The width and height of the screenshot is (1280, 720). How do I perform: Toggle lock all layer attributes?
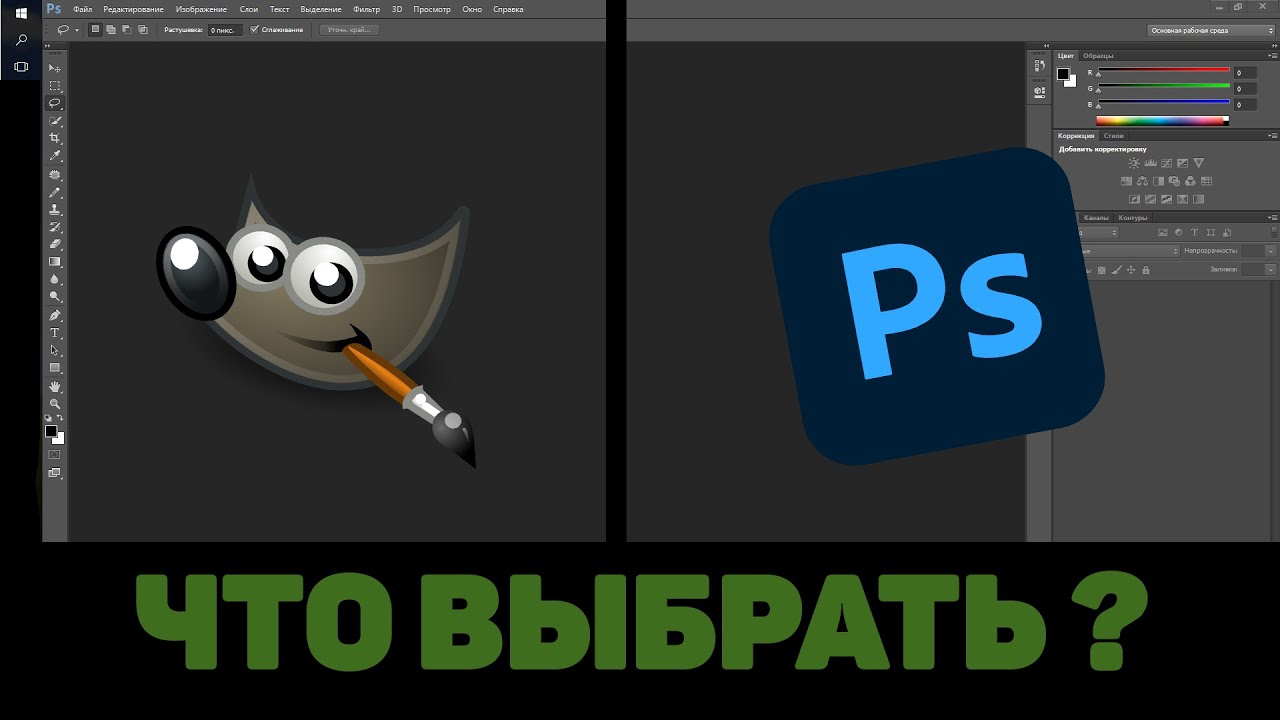point(1146,270)
